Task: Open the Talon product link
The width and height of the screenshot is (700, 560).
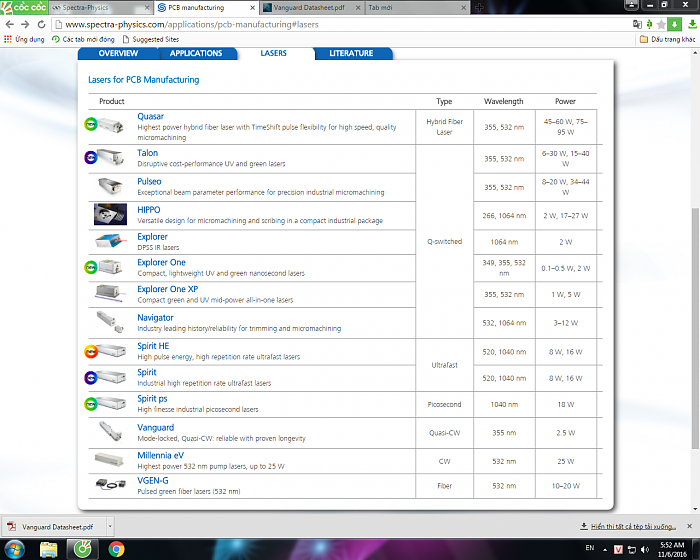Action: (147, 153)
